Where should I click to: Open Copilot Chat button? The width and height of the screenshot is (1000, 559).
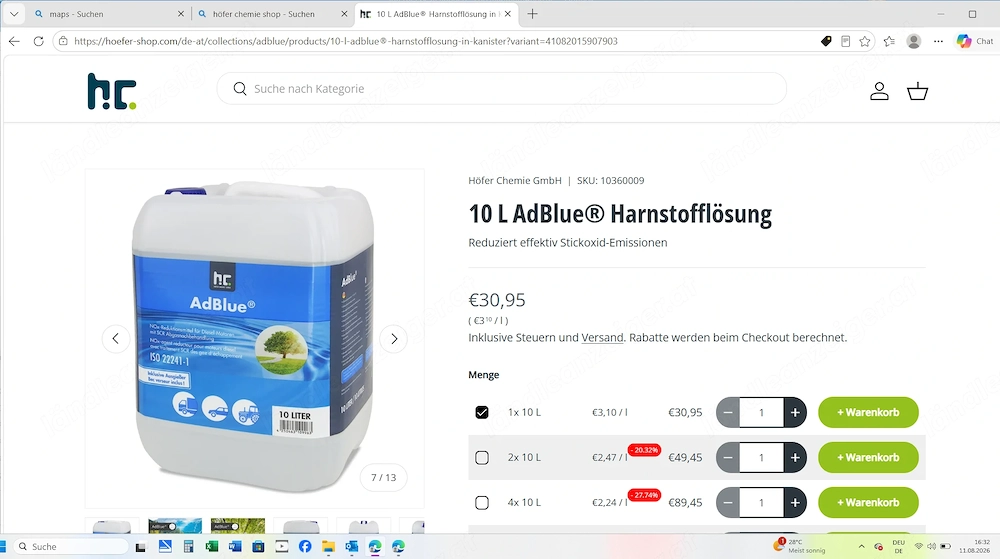[x=974, y=41]
